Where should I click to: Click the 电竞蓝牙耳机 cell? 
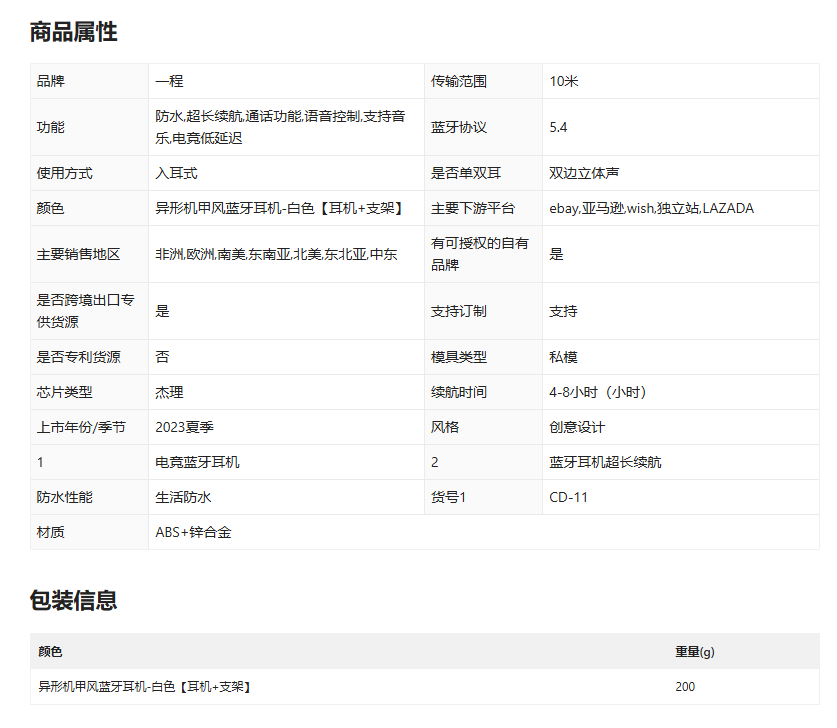pyautogui.click(x=197, y=462)
